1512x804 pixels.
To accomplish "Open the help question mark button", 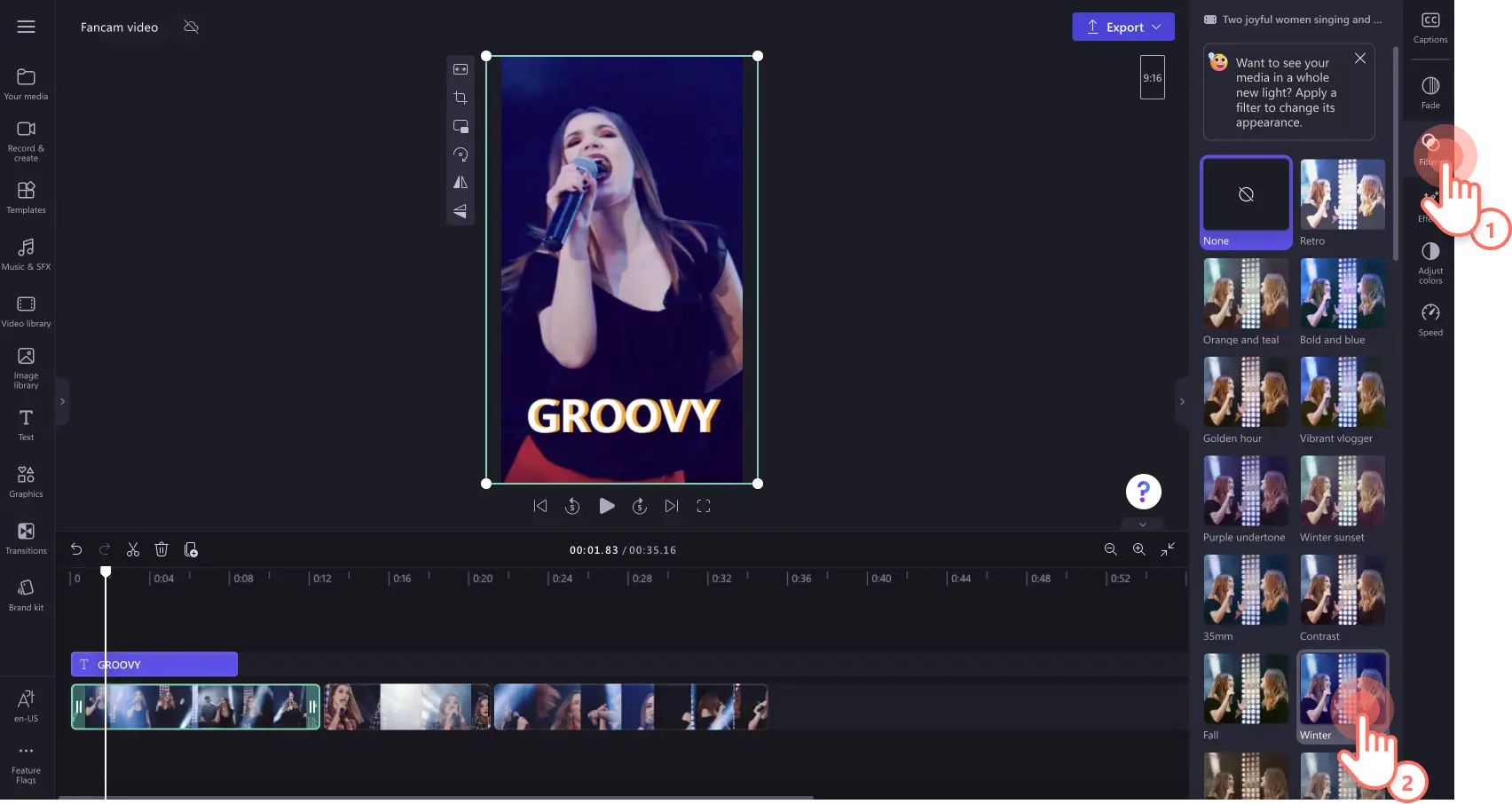I will pos(1144,492).
